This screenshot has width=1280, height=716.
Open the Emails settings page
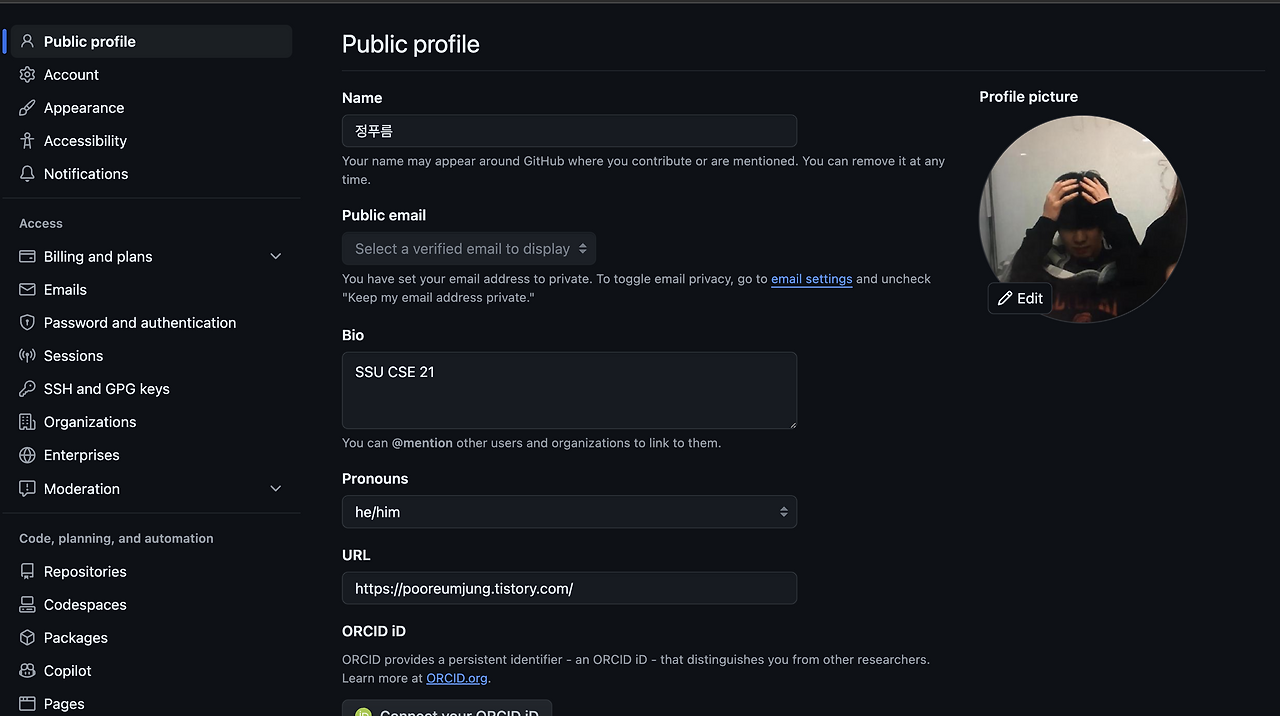coord(65,290)
